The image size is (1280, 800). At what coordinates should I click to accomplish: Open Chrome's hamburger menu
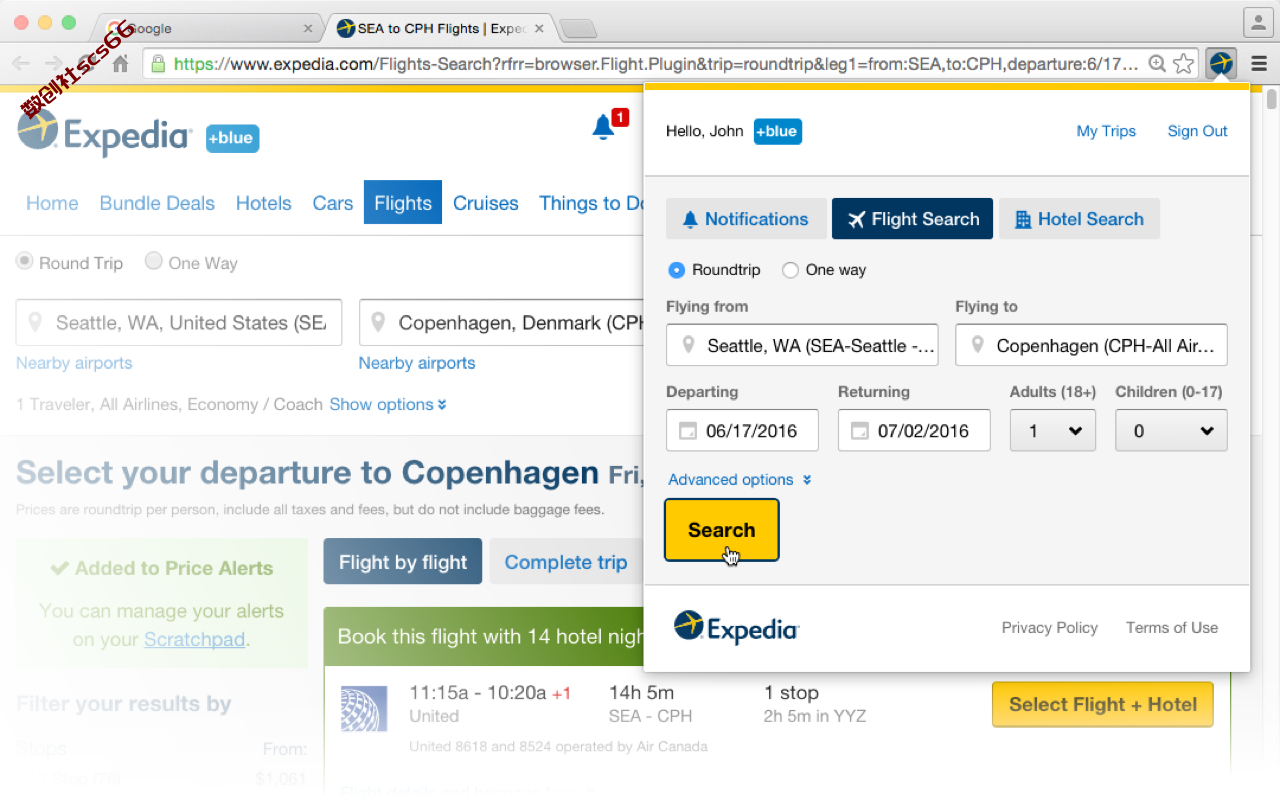pos(1259,64)
